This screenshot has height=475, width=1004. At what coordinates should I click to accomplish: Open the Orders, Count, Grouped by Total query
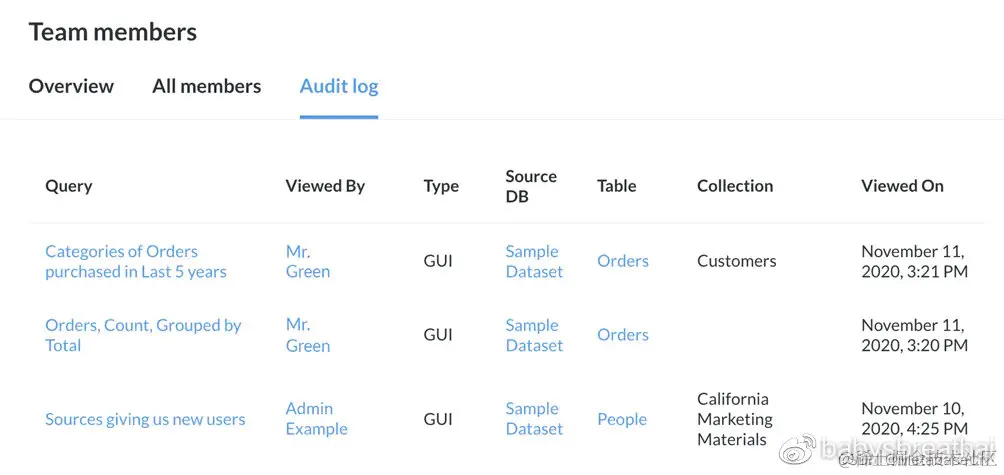(x=143, y=335)
